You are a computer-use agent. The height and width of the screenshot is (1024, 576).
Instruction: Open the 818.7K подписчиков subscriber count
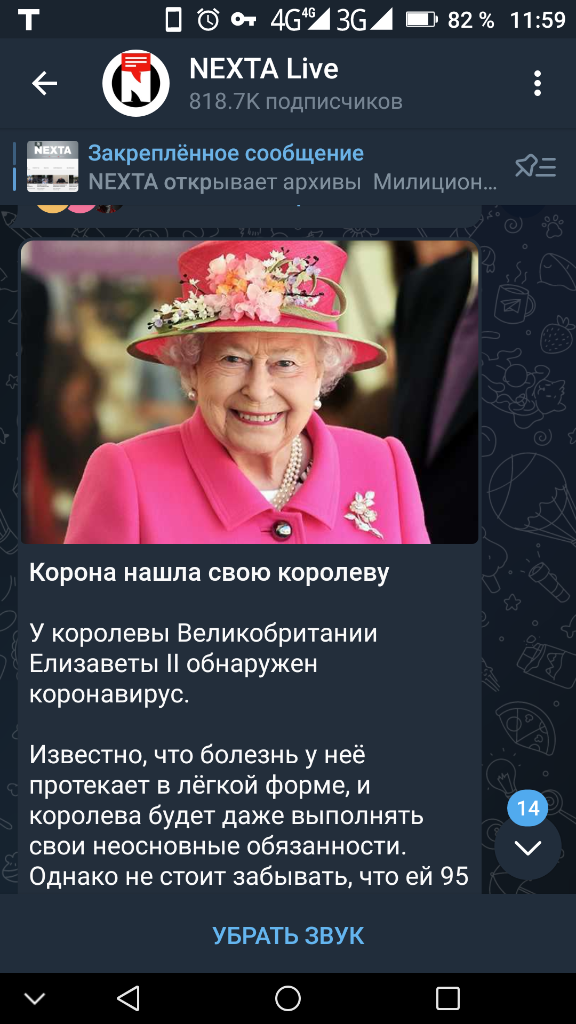(295, 102)
